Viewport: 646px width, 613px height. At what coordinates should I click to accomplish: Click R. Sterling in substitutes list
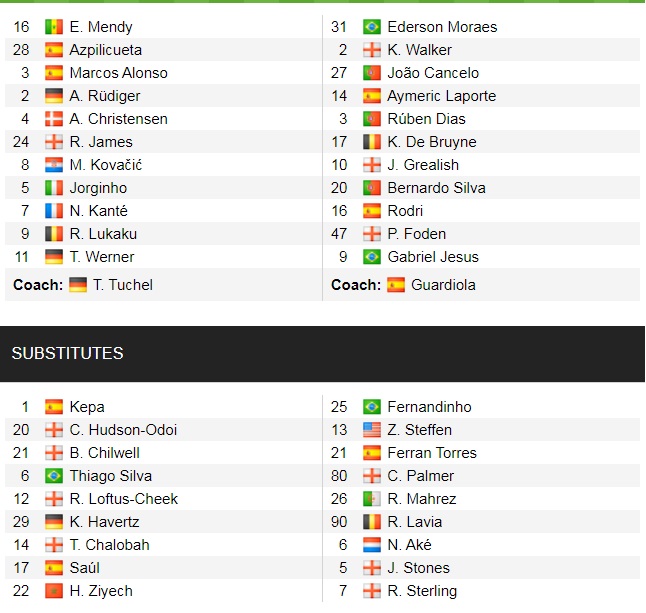[422, 591]
